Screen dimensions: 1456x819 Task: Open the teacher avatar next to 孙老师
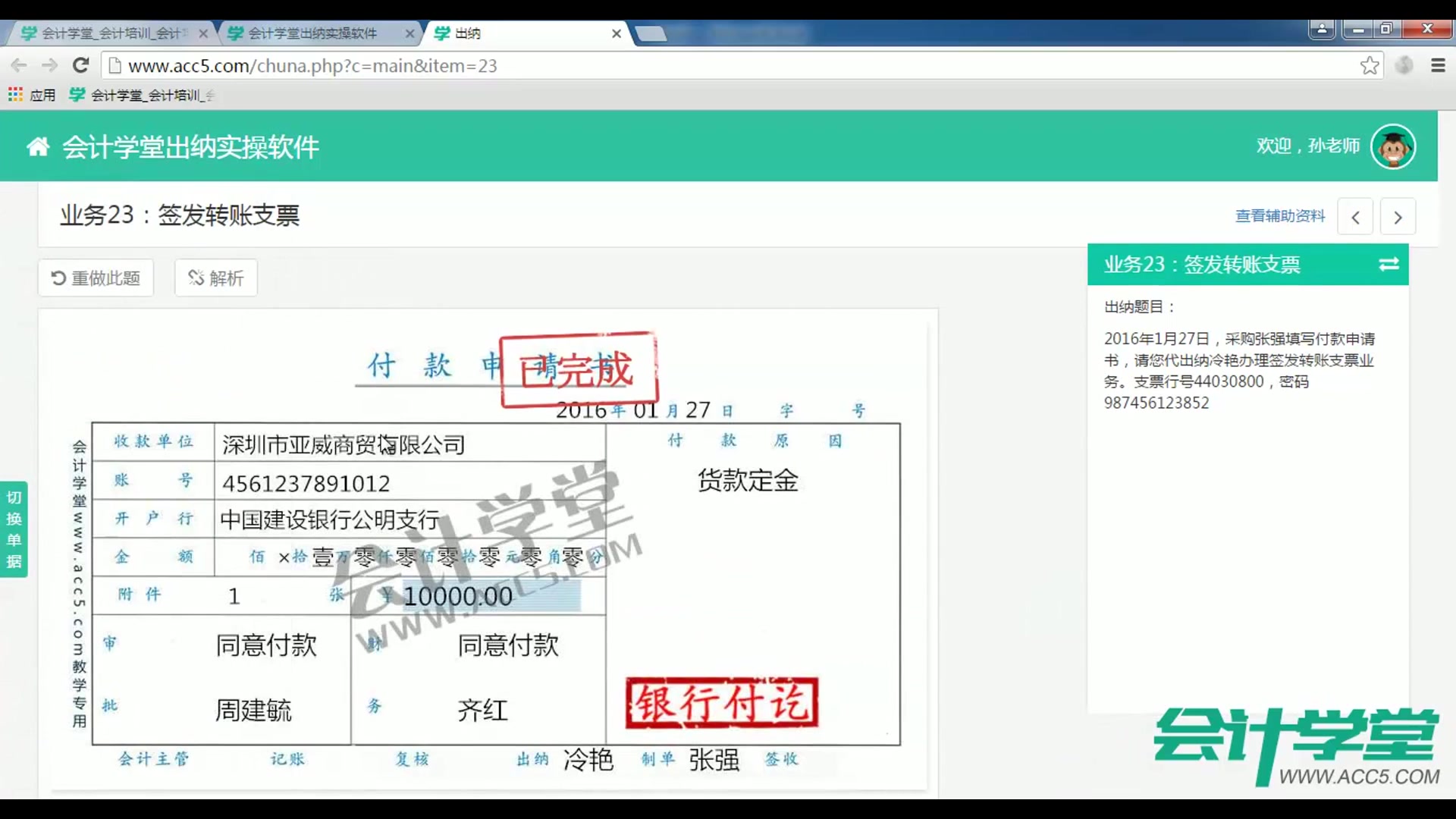click(x=1392, y=146)
